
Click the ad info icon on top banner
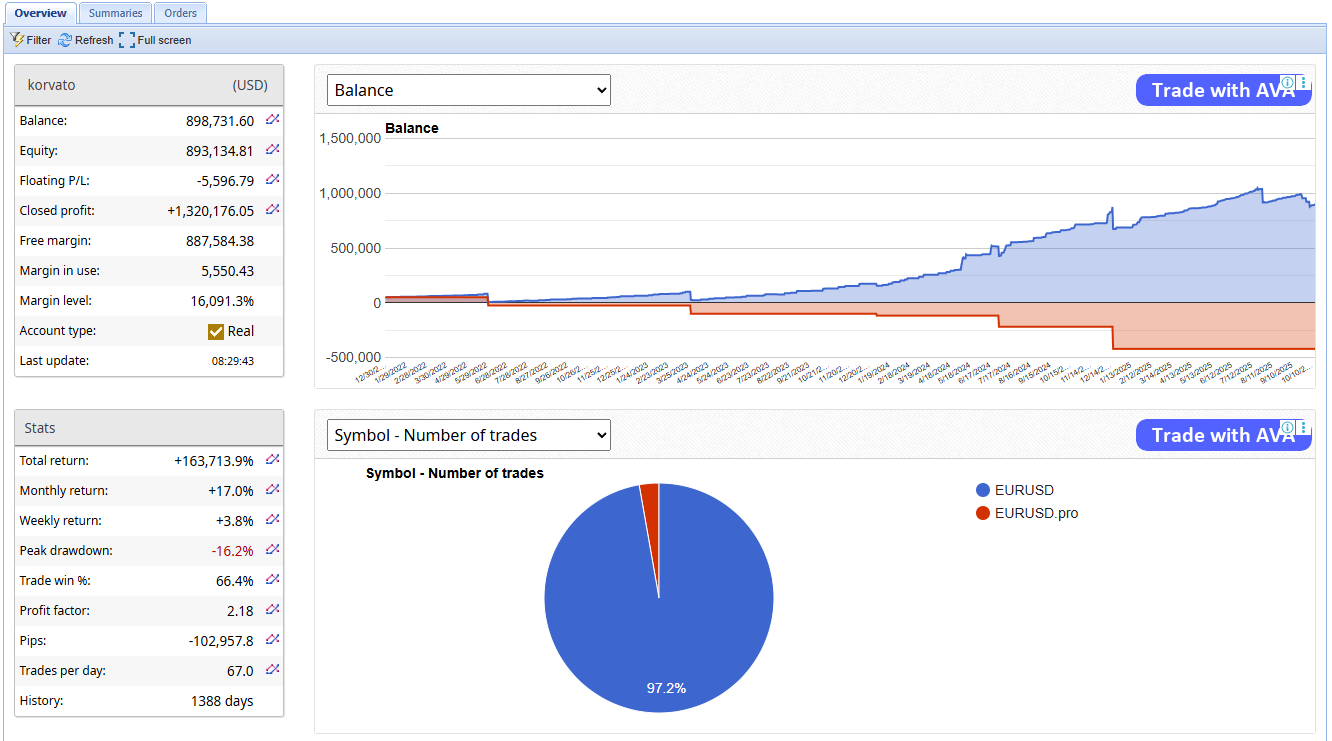1288,82
